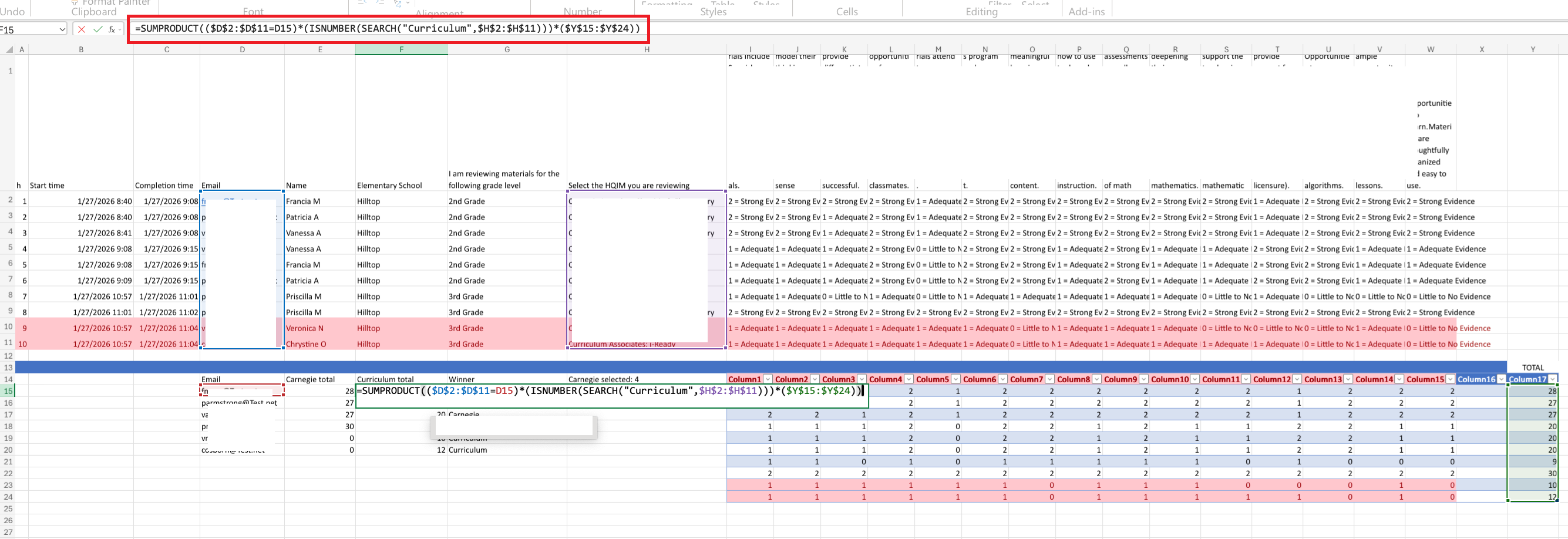The image size is (1568, 539).
Task: Click the 'Winner' header cell
Action: 507,379
